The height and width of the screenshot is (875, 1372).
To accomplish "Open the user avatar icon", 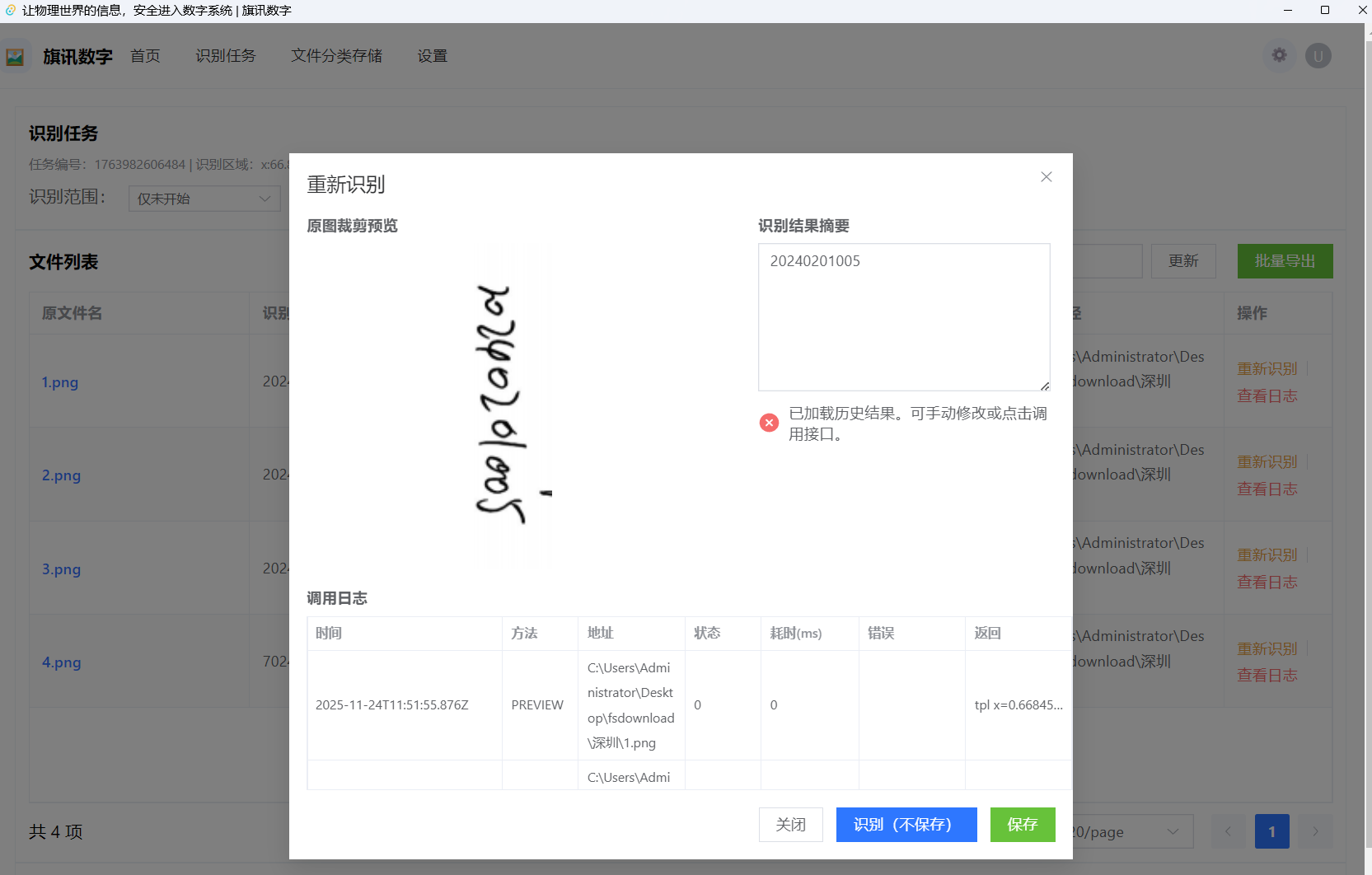I will (x=1318, y=56).
